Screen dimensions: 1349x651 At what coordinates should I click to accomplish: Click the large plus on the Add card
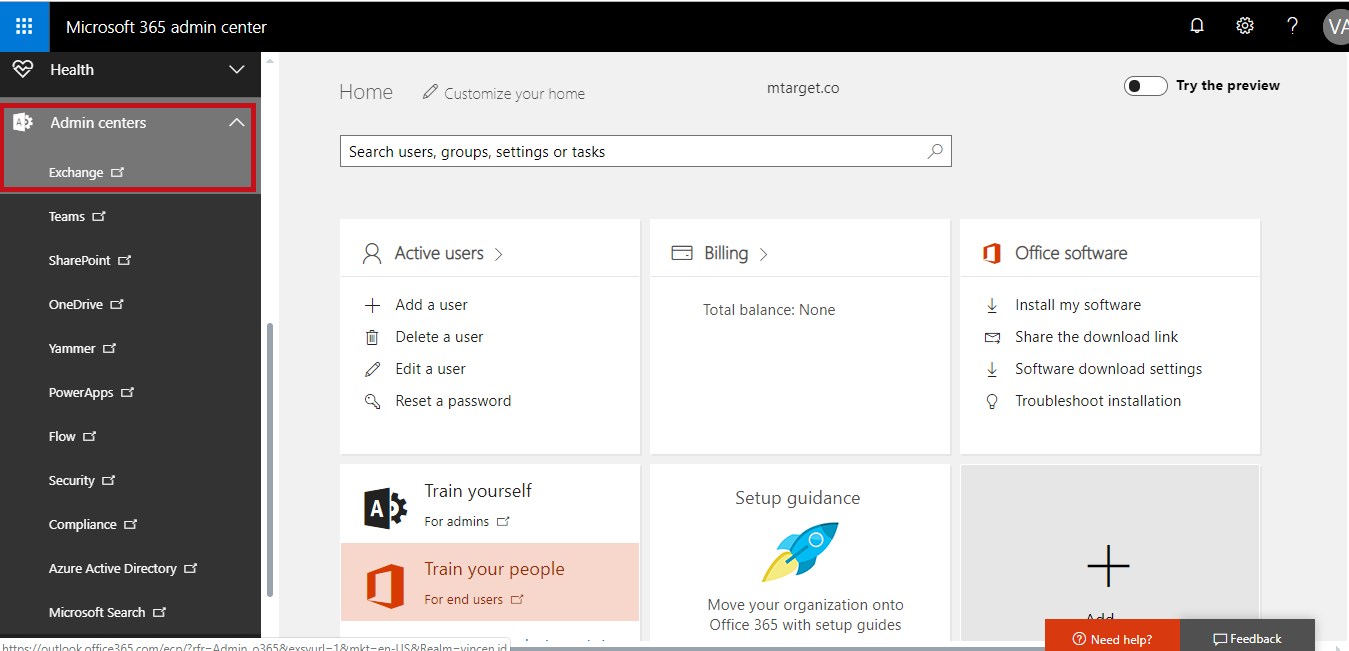pyautogui.click(x=1108, y=567)
